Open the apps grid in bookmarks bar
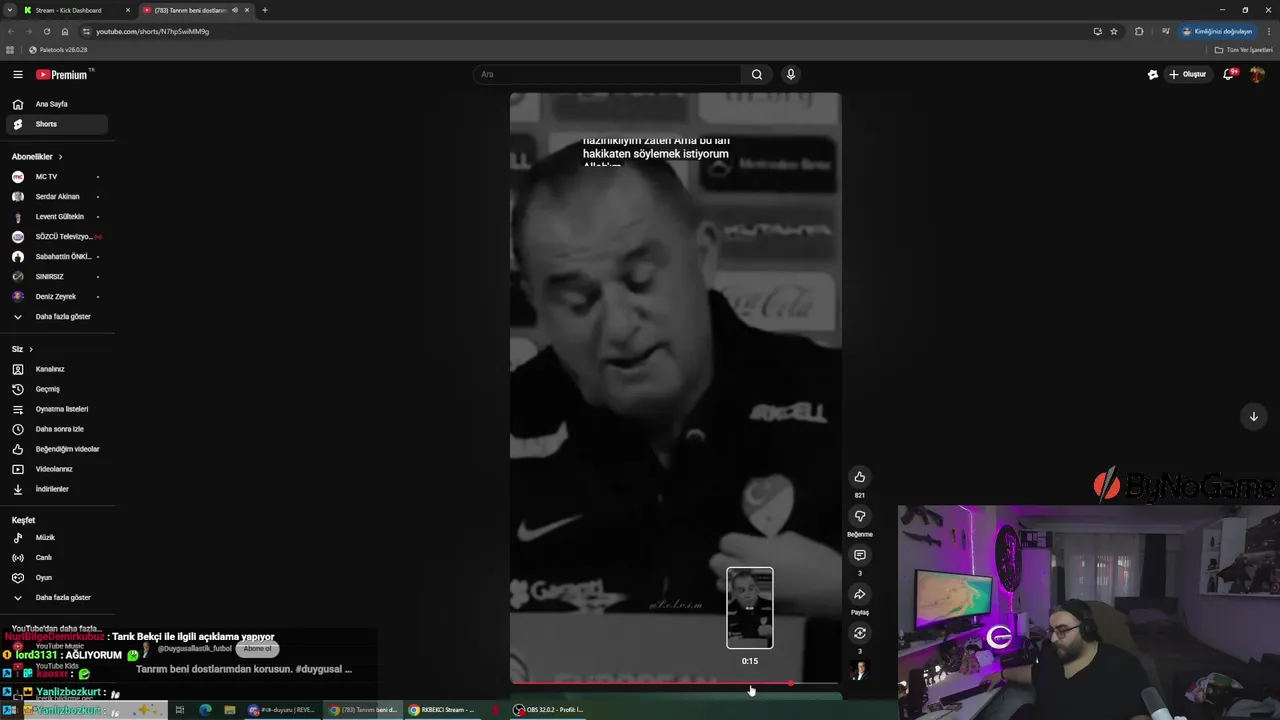1280x720 pixels. [10, 50]
